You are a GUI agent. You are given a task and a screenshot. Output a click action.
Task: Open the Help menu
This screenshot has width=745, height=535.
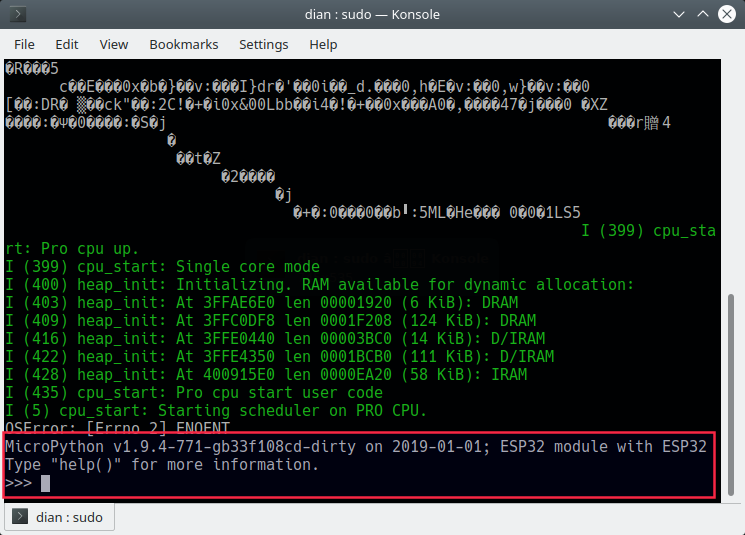point(323,44)
